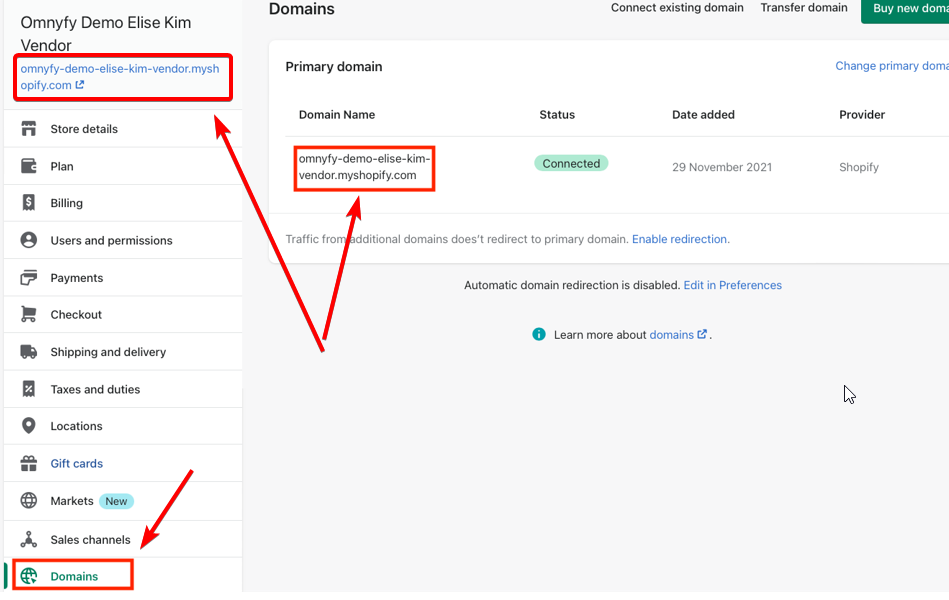Open Store details settings
Viewport: 949px width, 600px height.
[123, 128]
